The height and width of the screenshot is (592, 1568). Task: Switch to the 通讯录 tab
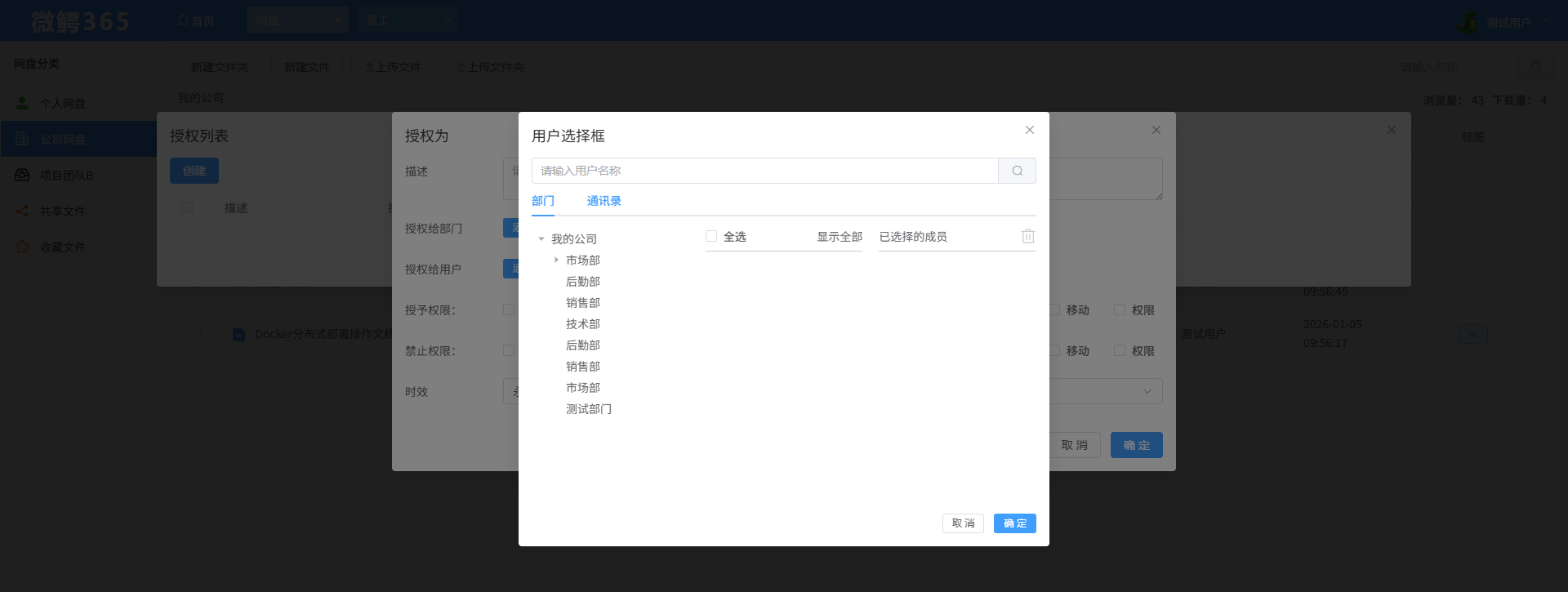click(x=604, y=201)
